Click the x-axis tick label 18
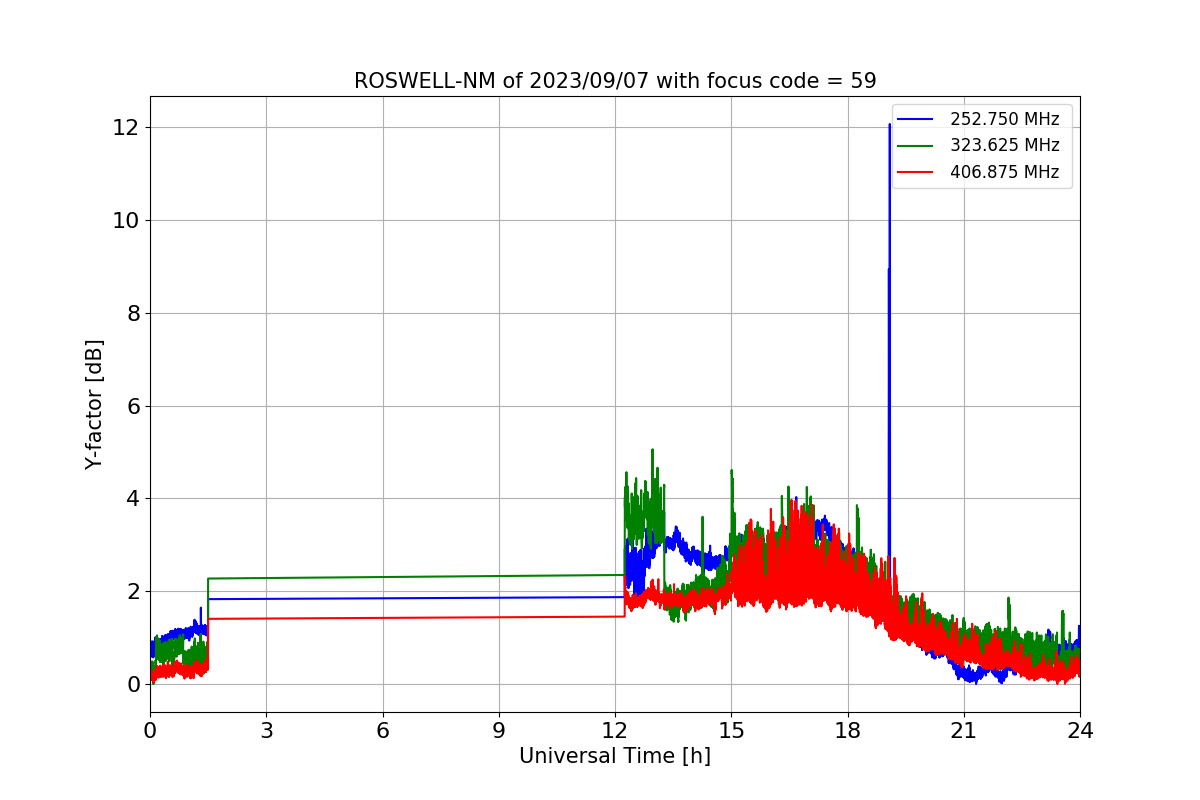1200x800 pixels. pyautogui.click(x=848, y=731)
